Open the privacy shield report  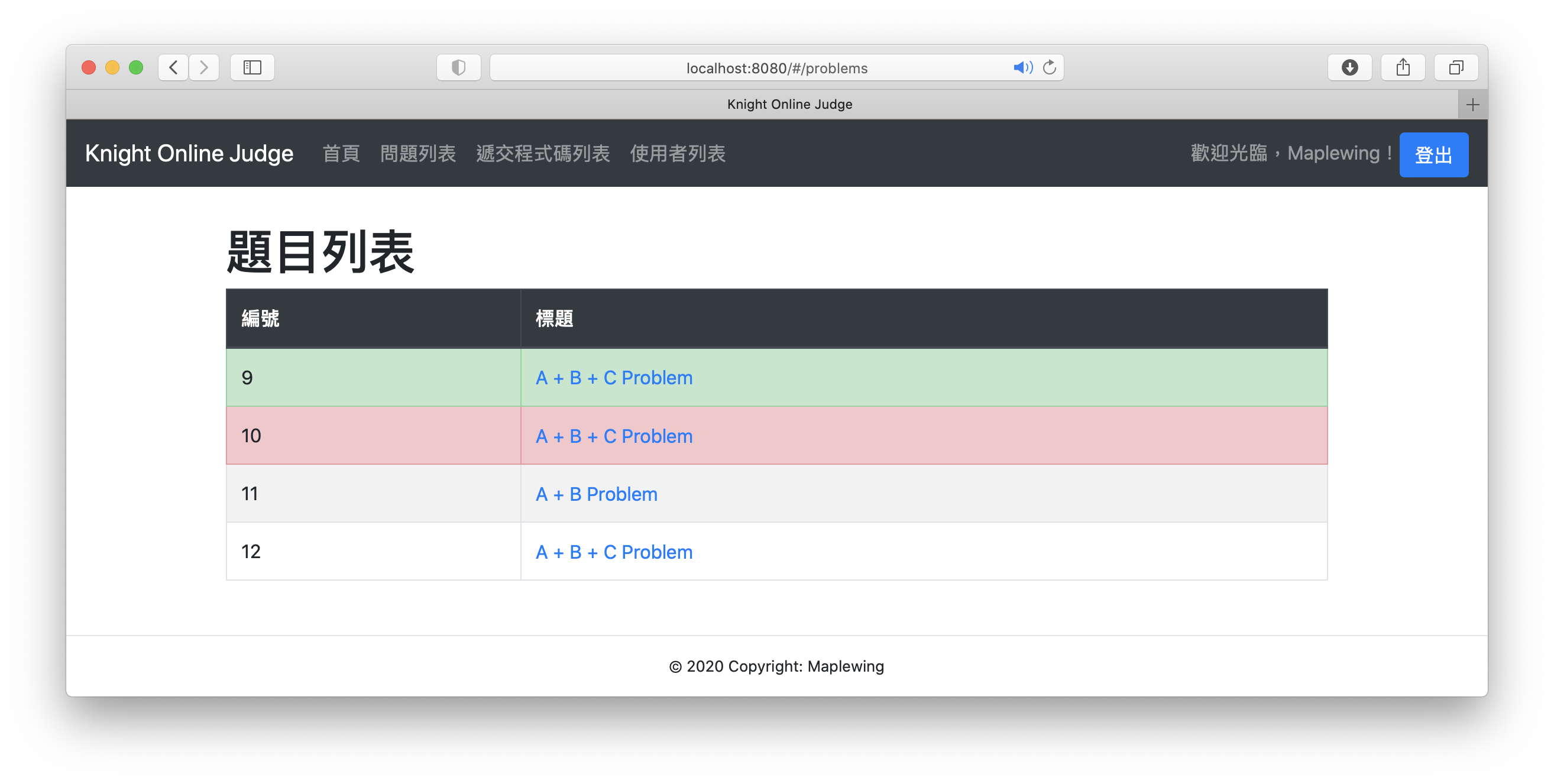tap(458, 67)
